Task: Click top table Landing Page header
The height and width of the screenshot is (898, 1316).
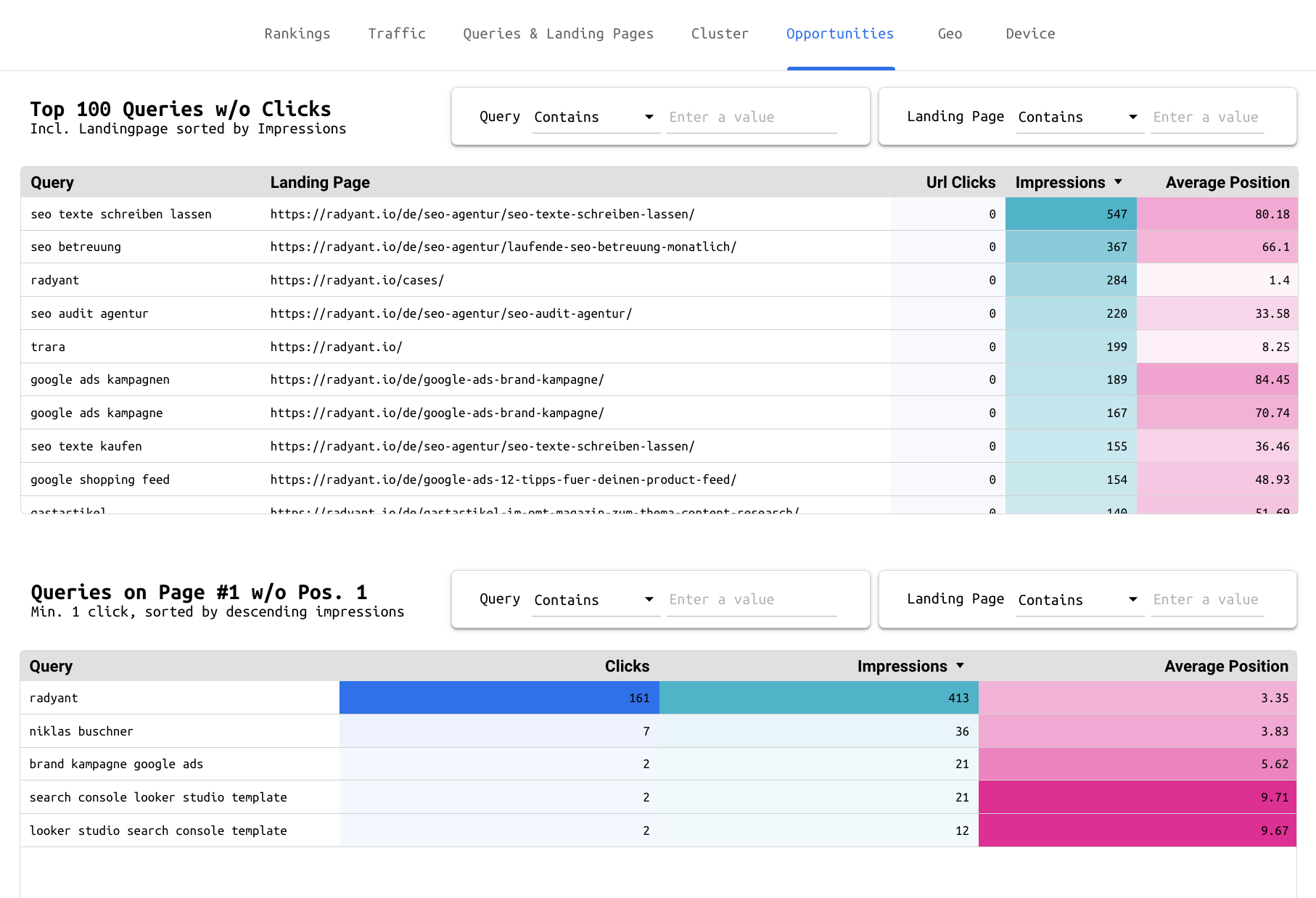Action: [320, 183]
